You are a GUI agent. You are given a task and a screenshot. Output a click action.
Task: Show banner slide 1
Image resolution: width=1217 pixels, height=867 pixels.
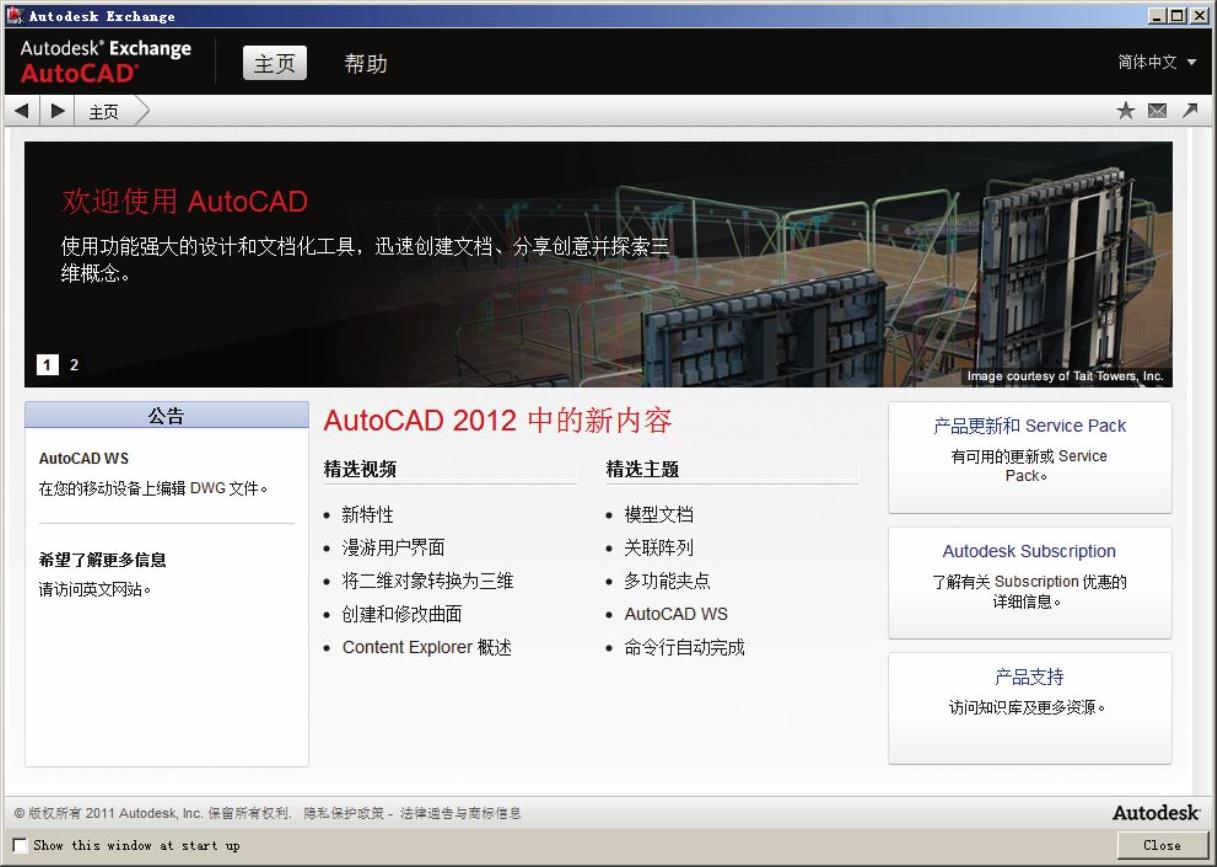(47, 365)
